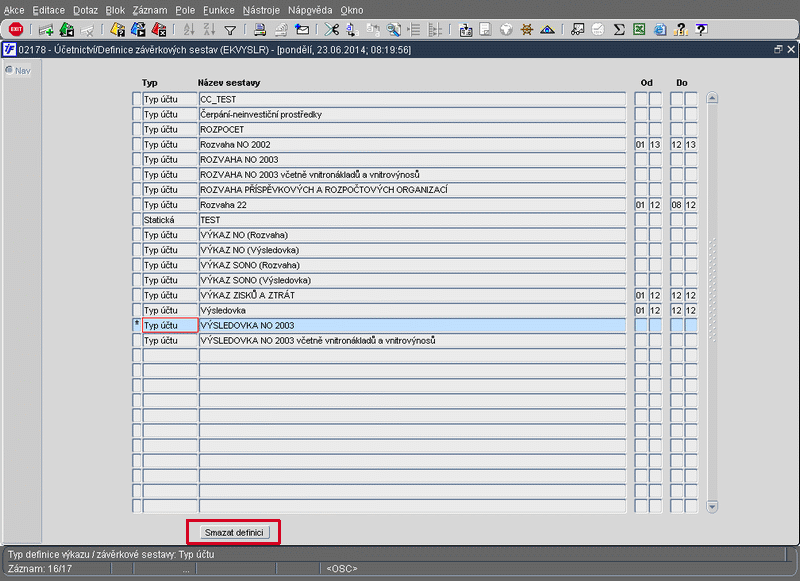Open the magnifier search icon

click(393, 30)
